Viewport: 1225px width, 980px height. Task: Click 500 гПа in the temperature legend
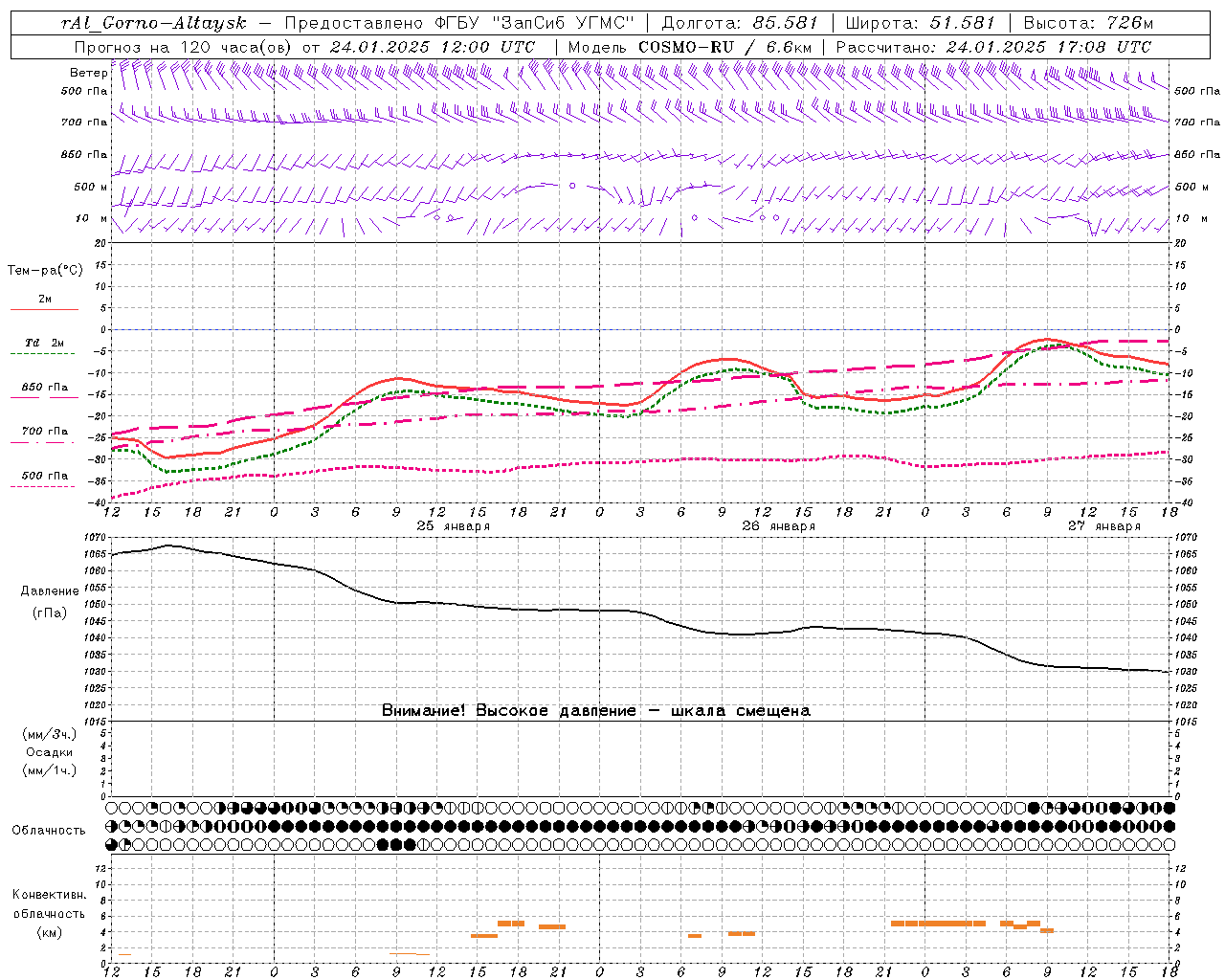[45, 476]
